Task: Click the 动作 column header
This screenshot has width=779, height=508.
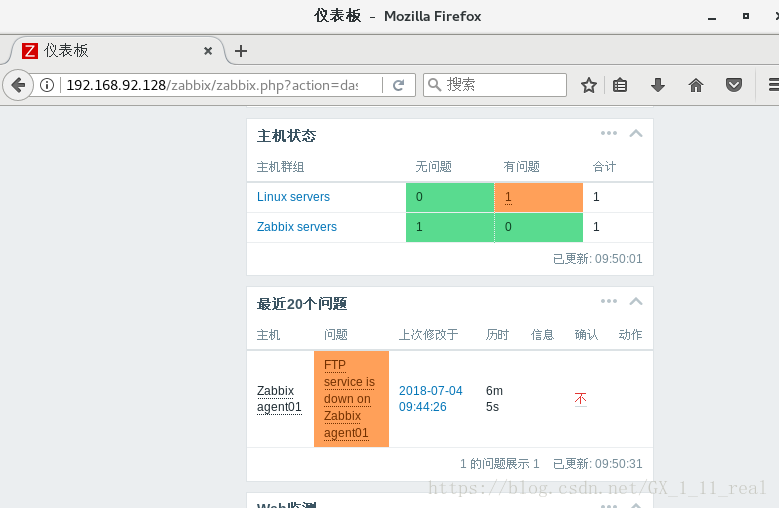Action: click(x=630, y=335)
